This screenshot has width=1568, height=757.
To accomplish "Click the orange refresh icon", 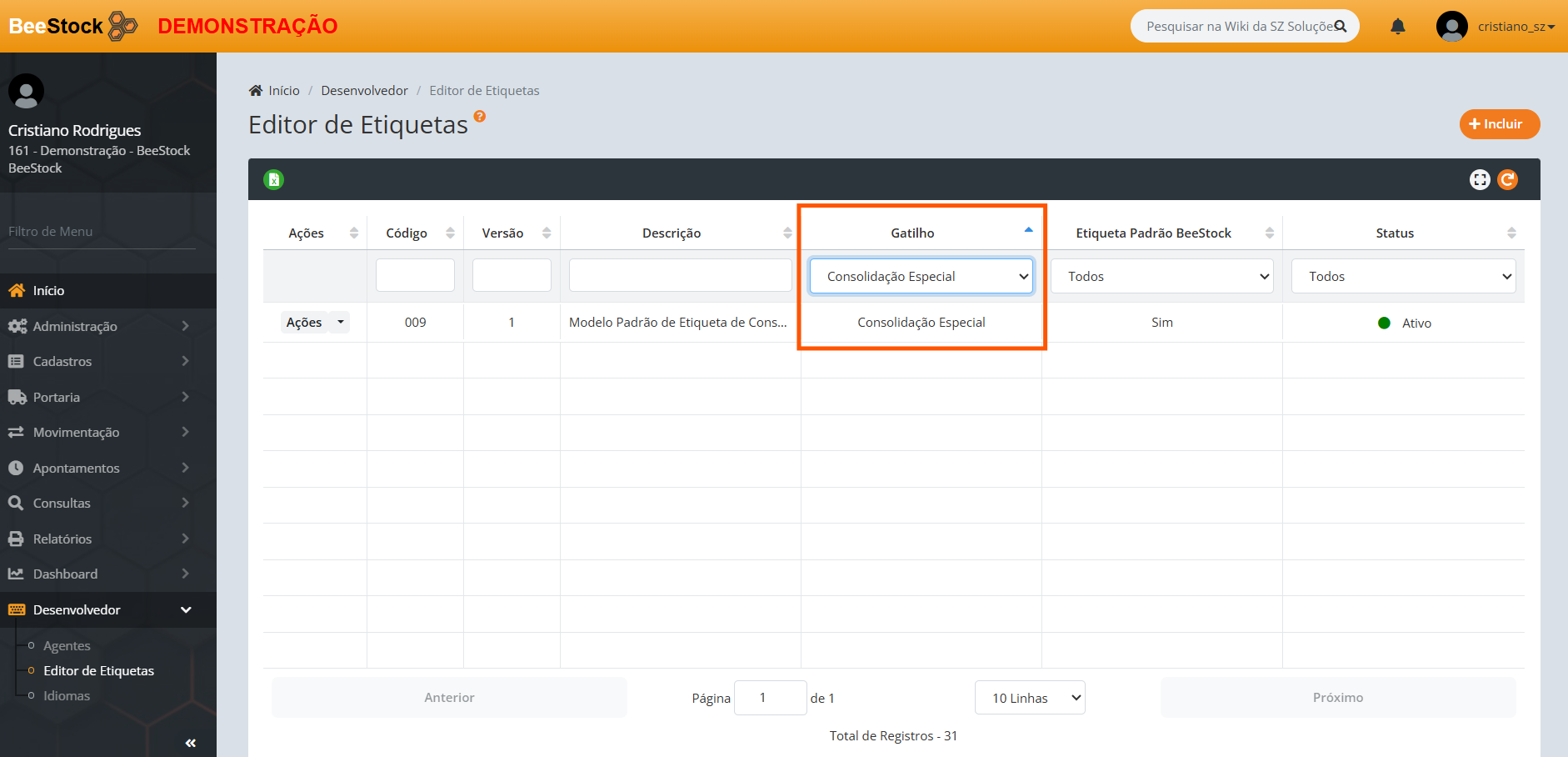I will 1507,179.
